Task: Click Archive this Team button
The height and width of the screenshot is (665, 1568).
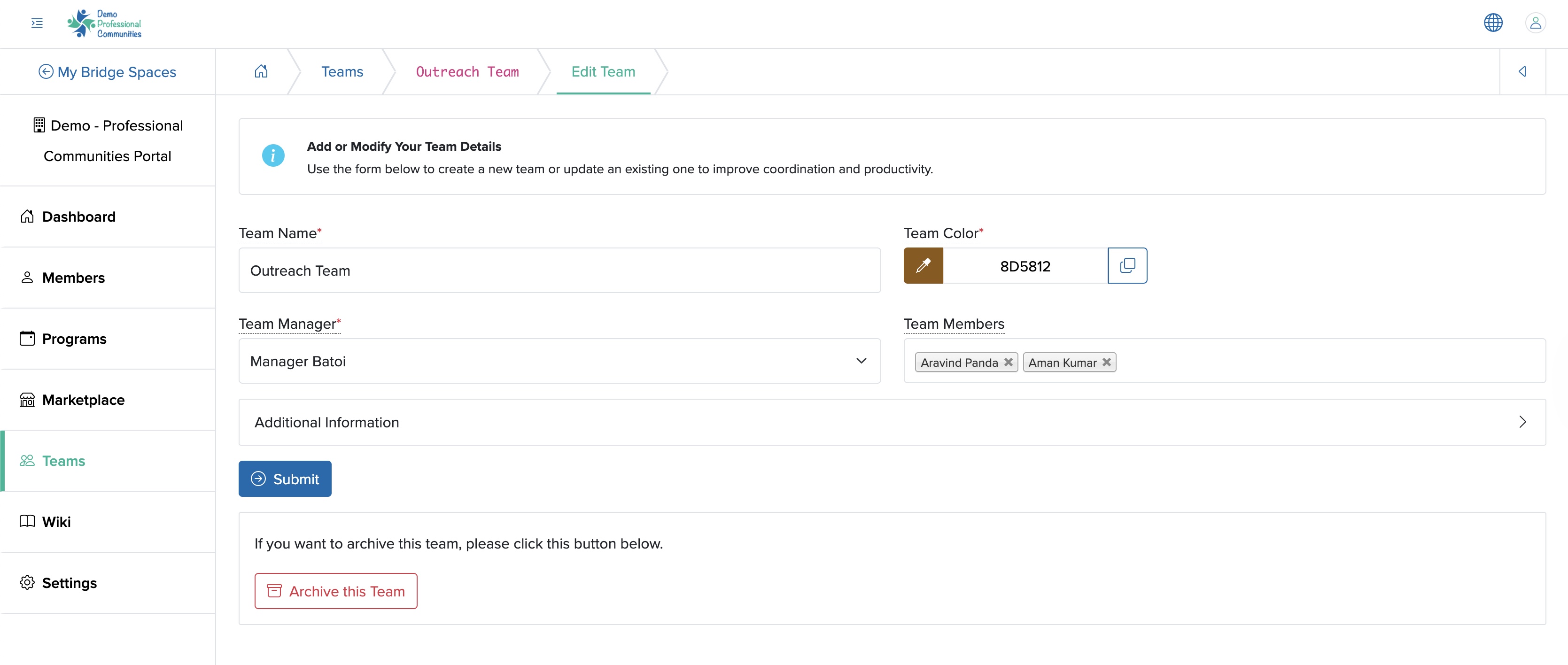Action: 336,591
